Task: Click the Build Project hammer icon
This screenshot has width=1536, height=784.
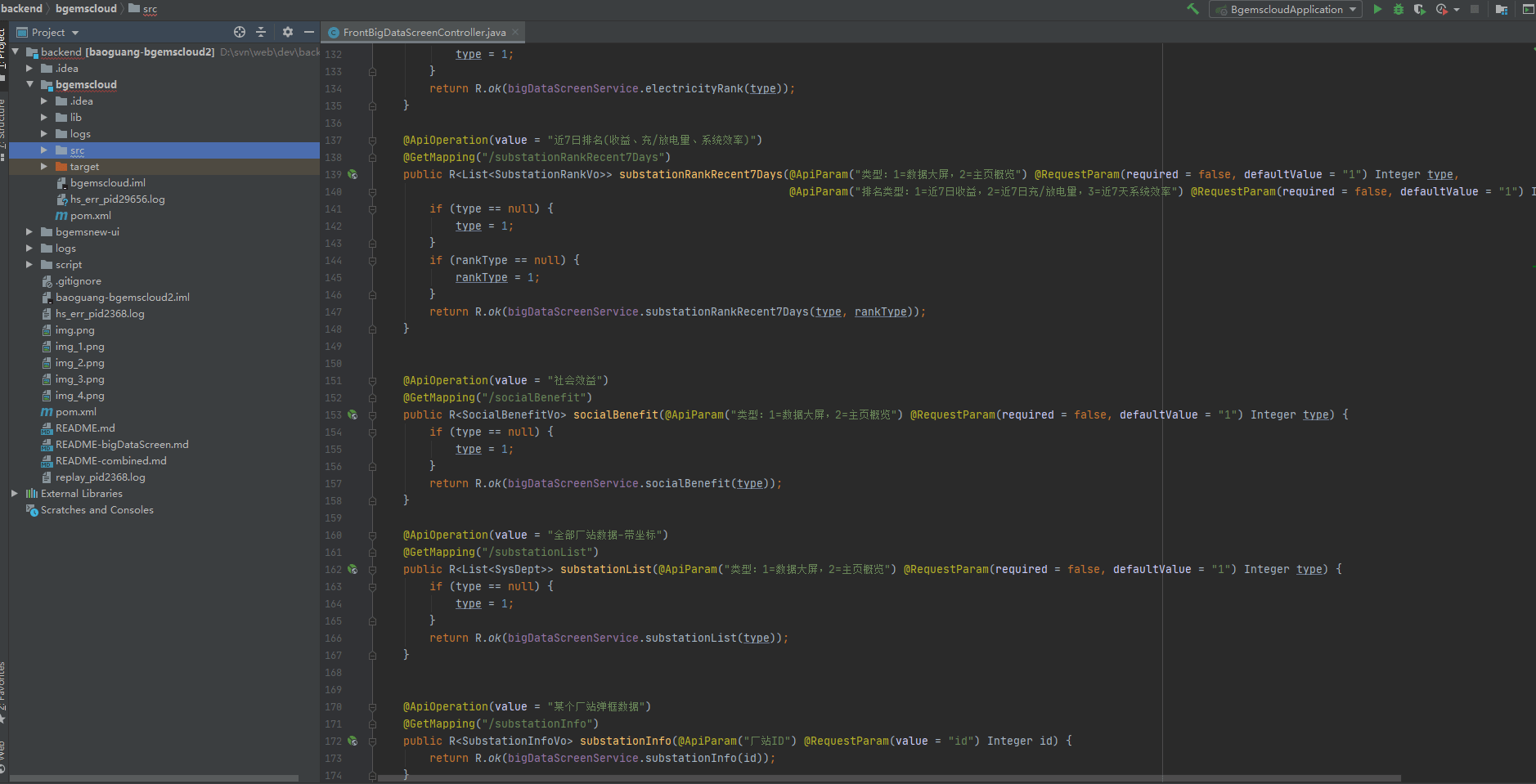Action: [x=1192, y=9]
